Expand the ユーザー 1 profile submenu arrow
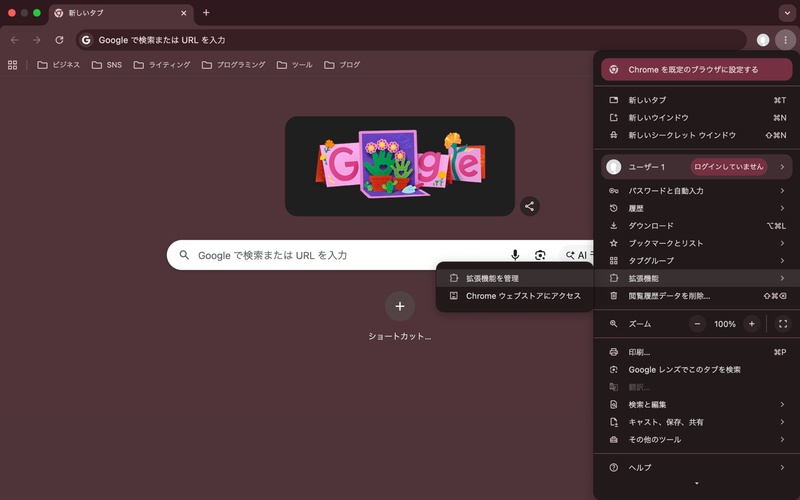Screen dimensions: 800x500 click(x=782, y=167)
